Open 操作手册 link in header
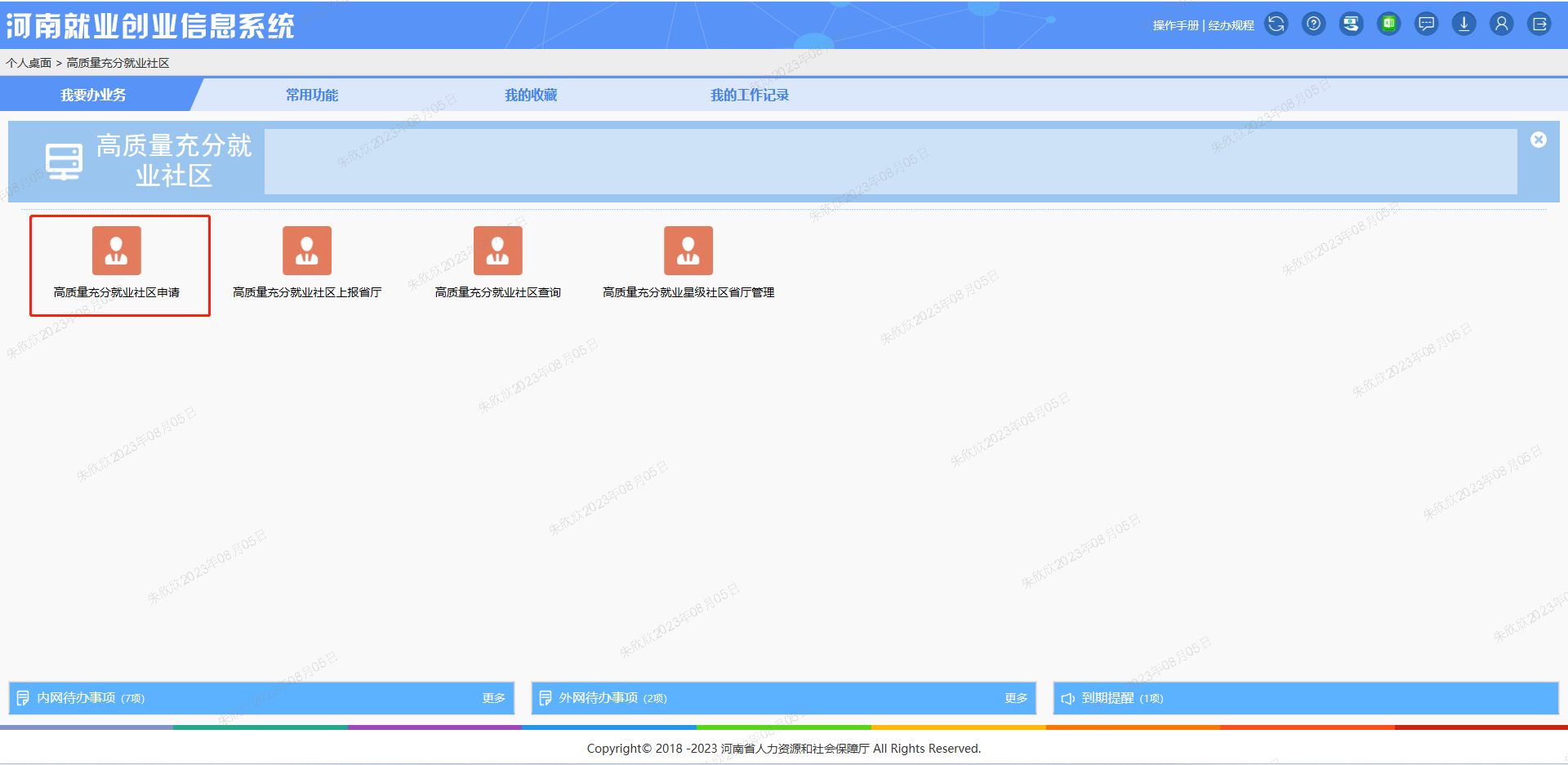 1175,25
